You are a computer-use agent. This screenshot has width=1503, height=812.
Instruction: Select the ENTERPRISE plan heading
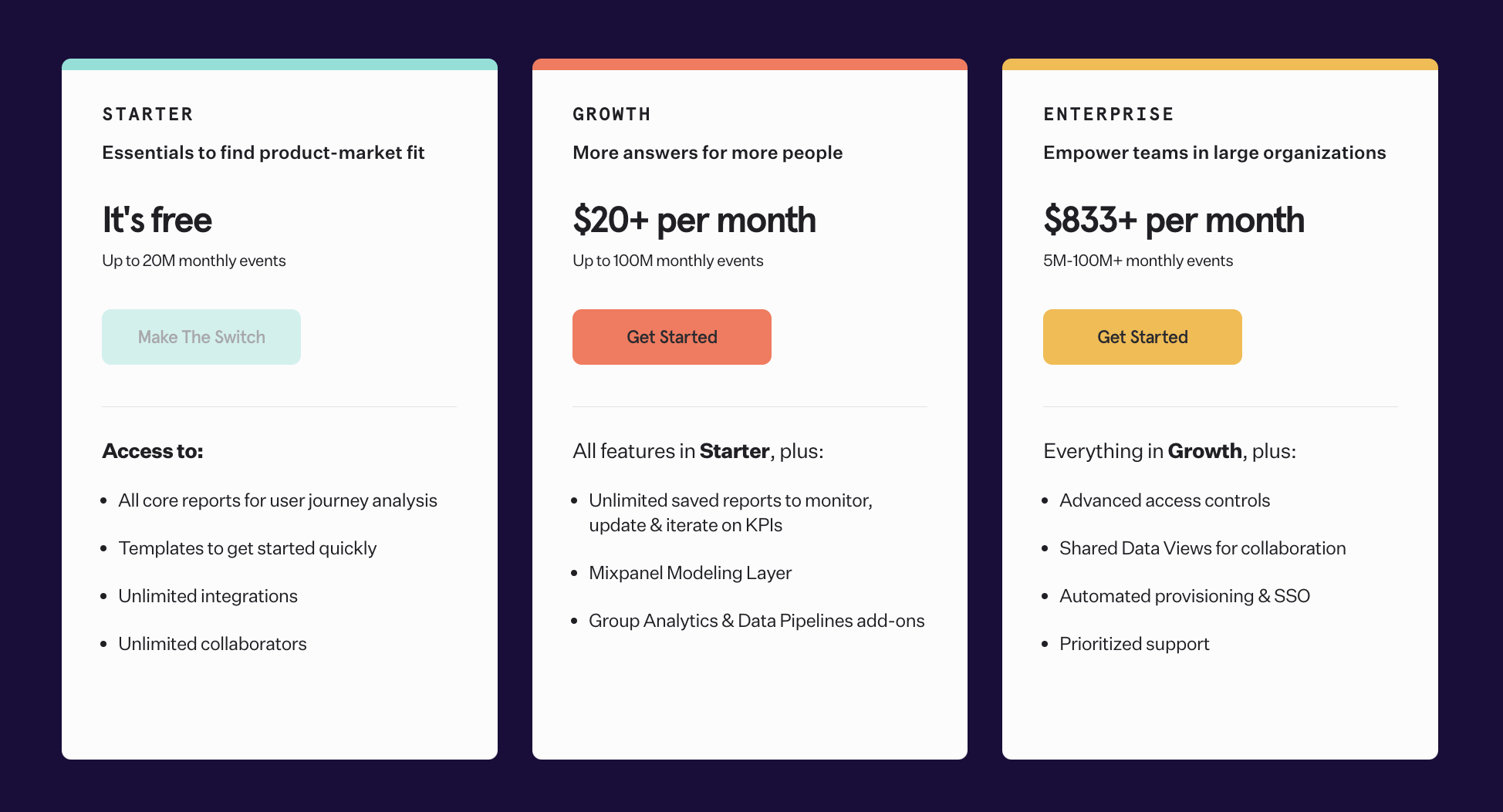click(1109, 114)
